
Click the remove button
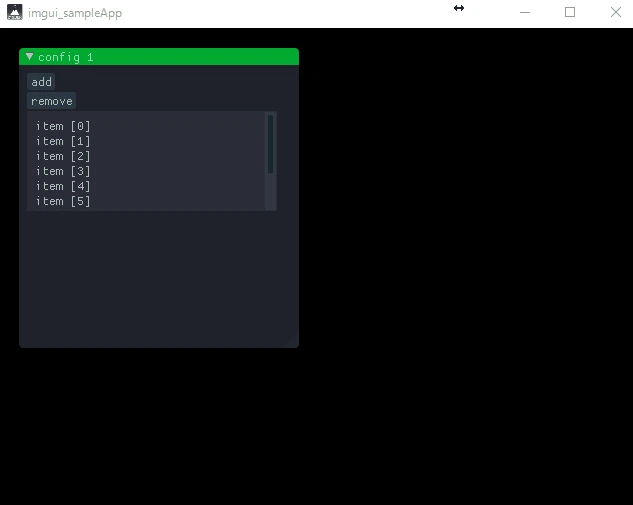click(x=52, y=101)
